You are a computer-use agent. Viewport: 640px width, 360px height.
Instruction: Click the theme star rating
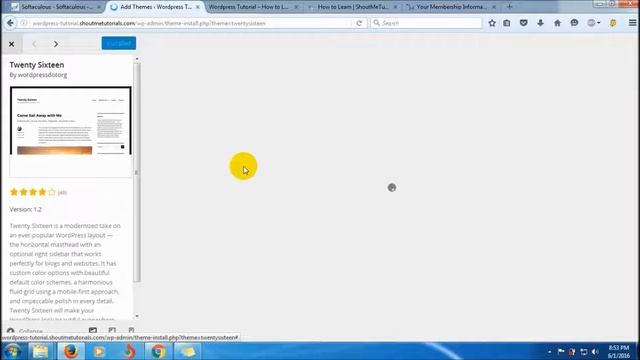[x=33, y=192]
